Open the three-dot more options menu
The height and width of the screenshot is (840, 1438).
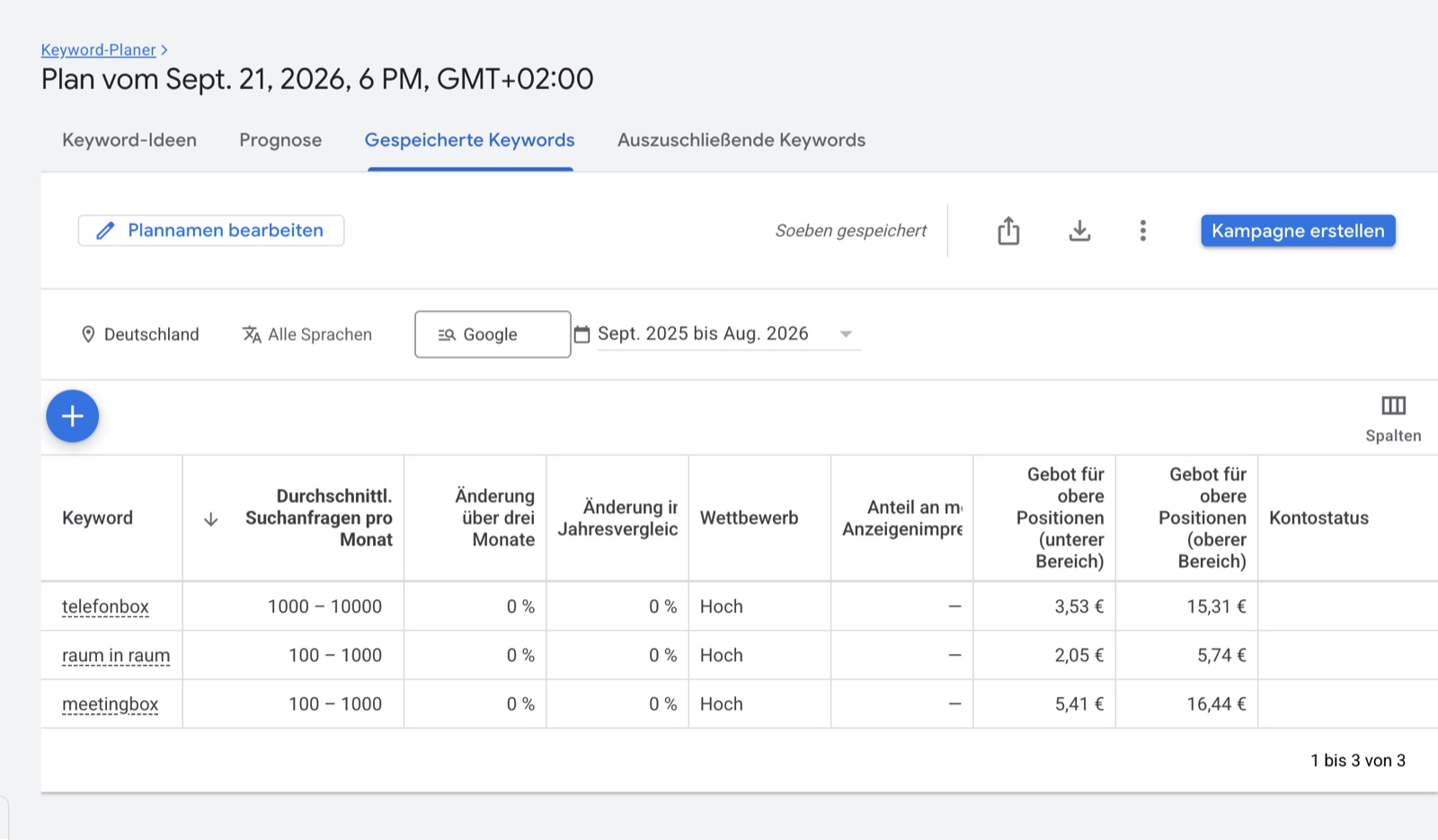tap(1142, 231)
